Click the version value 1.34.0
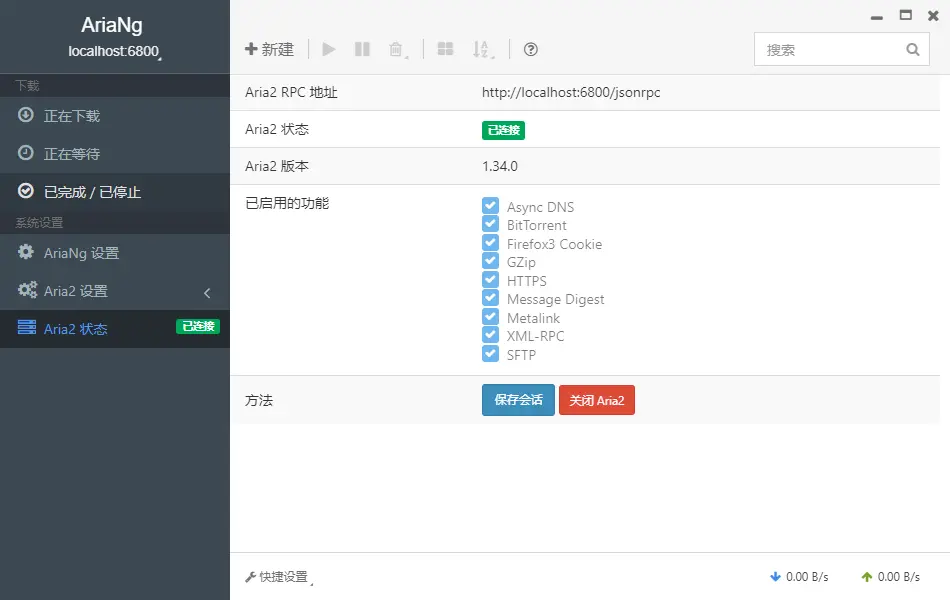The height and width of the screenshot is (600, 950). (x=500, y=166)
